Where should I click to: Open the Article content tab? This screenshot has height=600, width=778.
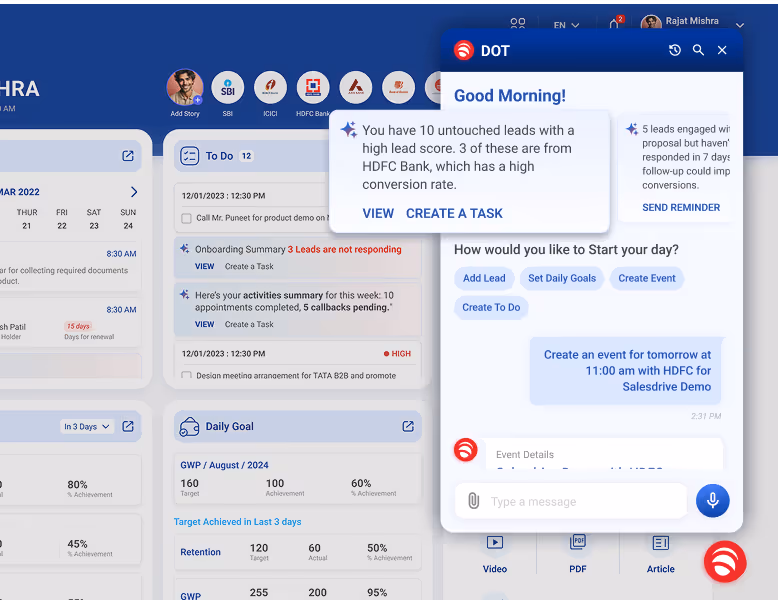(660, 554)
